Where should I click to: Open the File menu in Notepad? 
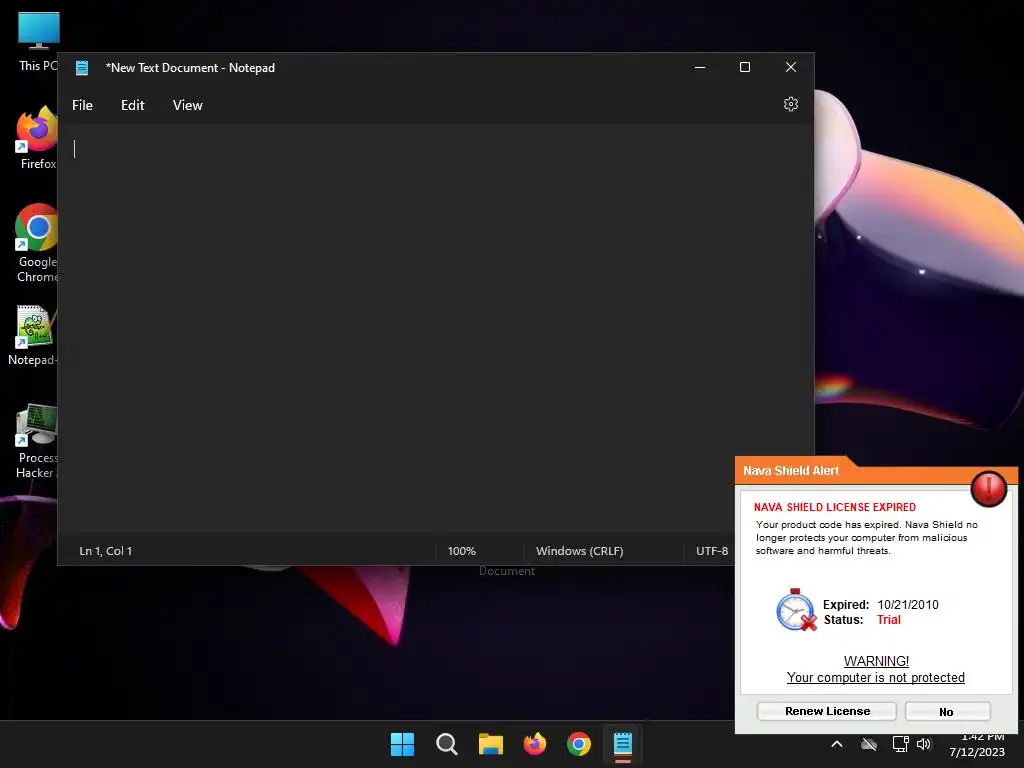(x=82, y=105)
